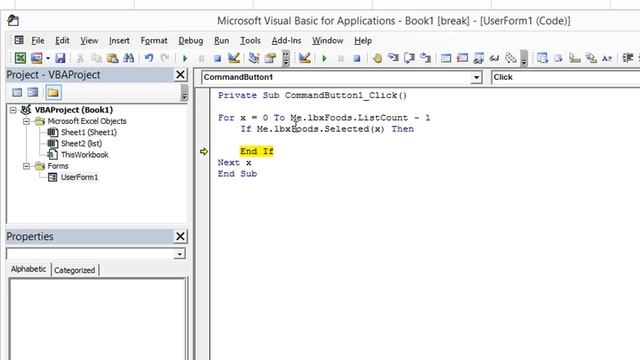
Task: Click the Paste clipboard icon
Action: point(112,58)
